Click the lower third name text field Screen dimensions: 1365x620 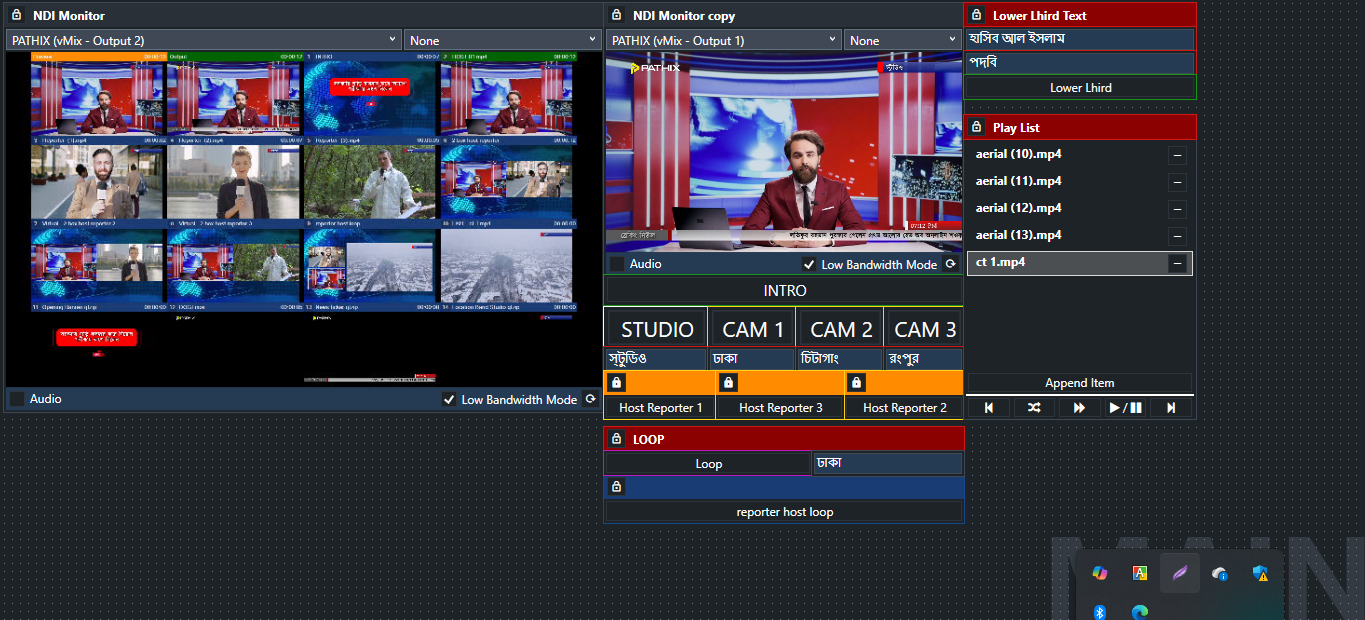tap(1080, 38)
